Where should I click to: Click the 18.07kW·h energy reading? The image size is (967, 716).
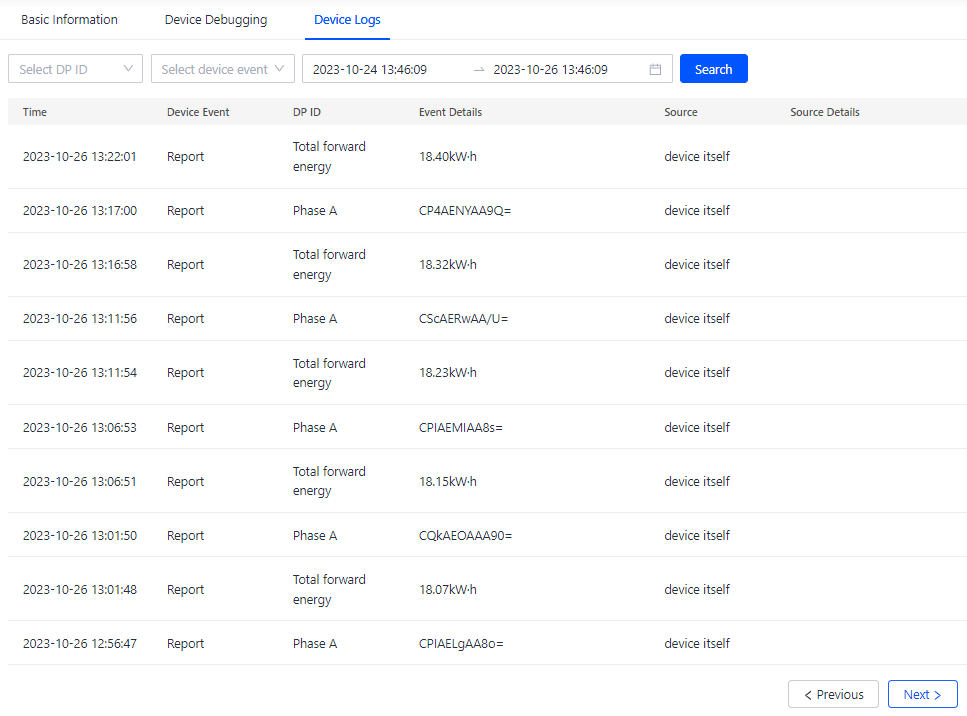click(x=448, y=590)
